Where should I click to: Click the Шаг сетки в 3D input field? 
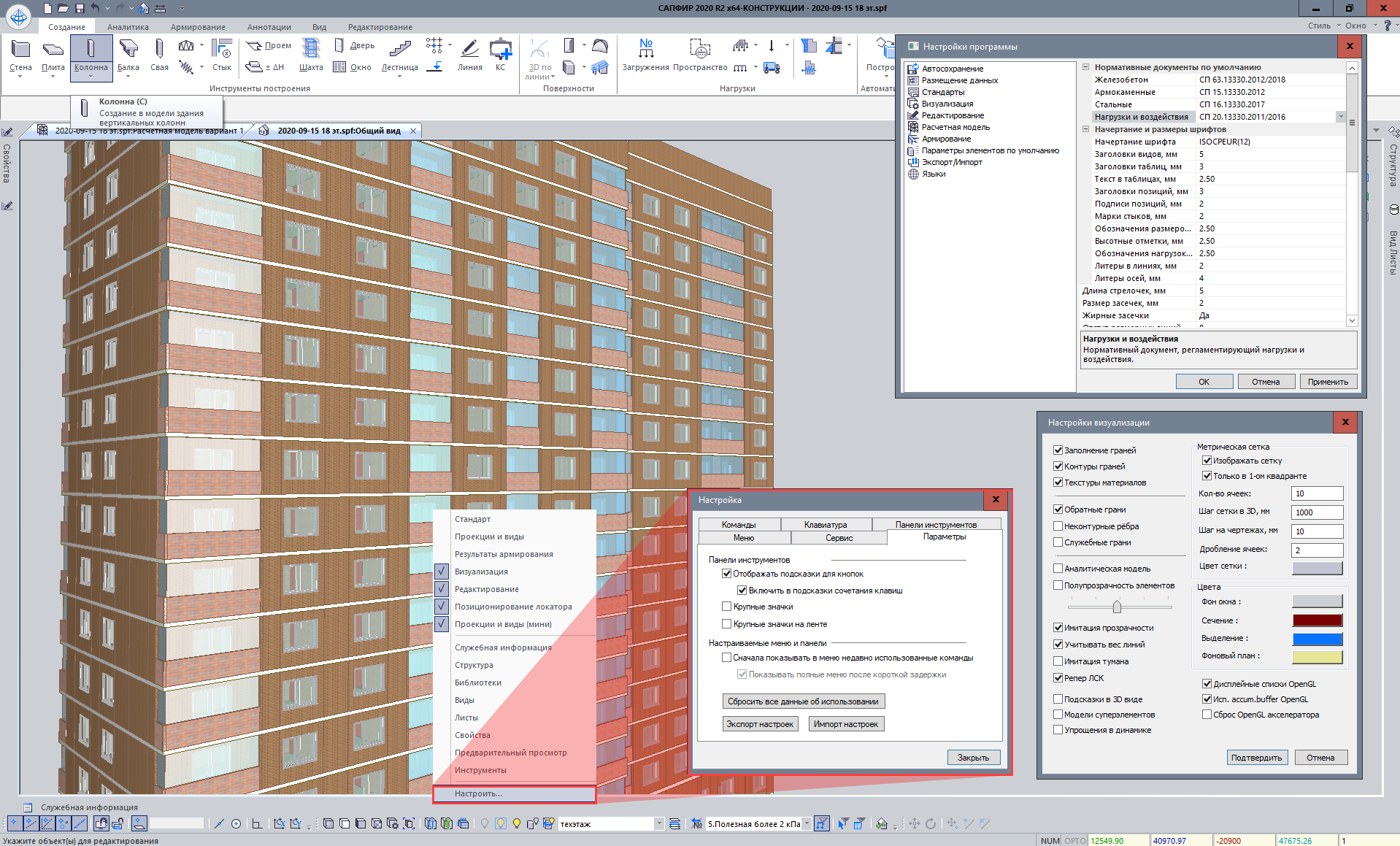click(1317, 512)
